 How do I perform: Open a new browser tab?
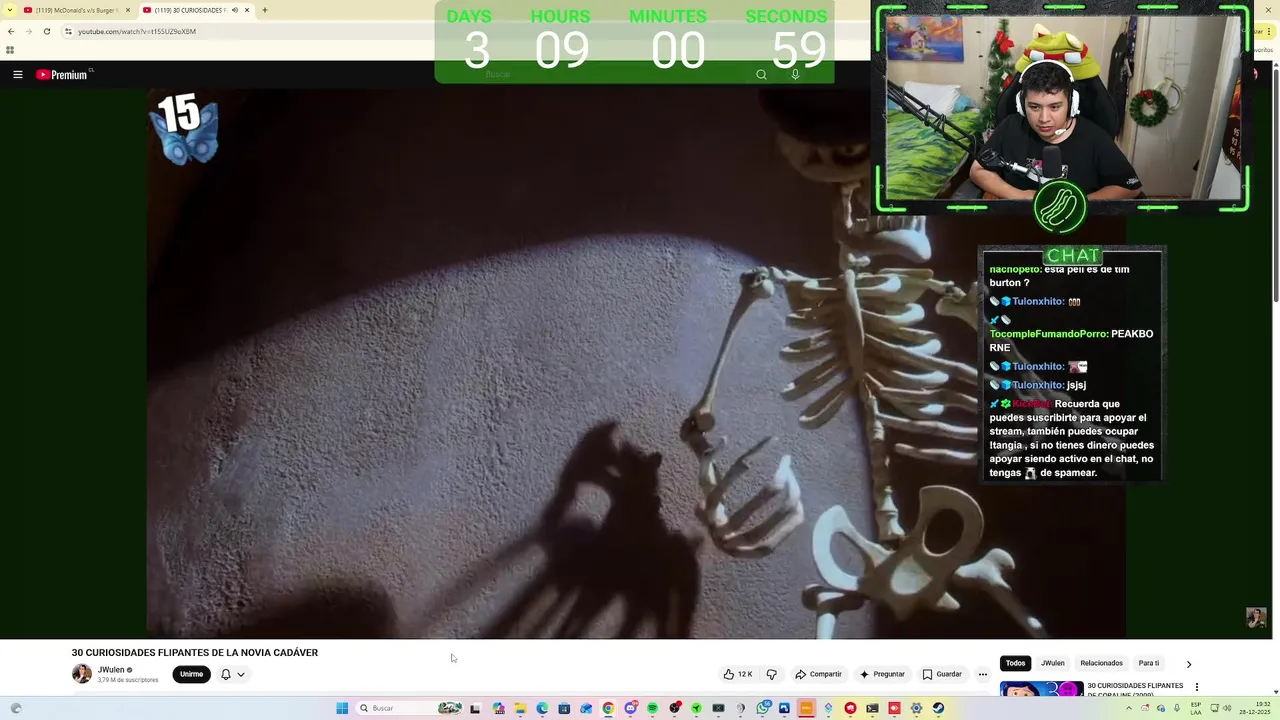(264, 10)
